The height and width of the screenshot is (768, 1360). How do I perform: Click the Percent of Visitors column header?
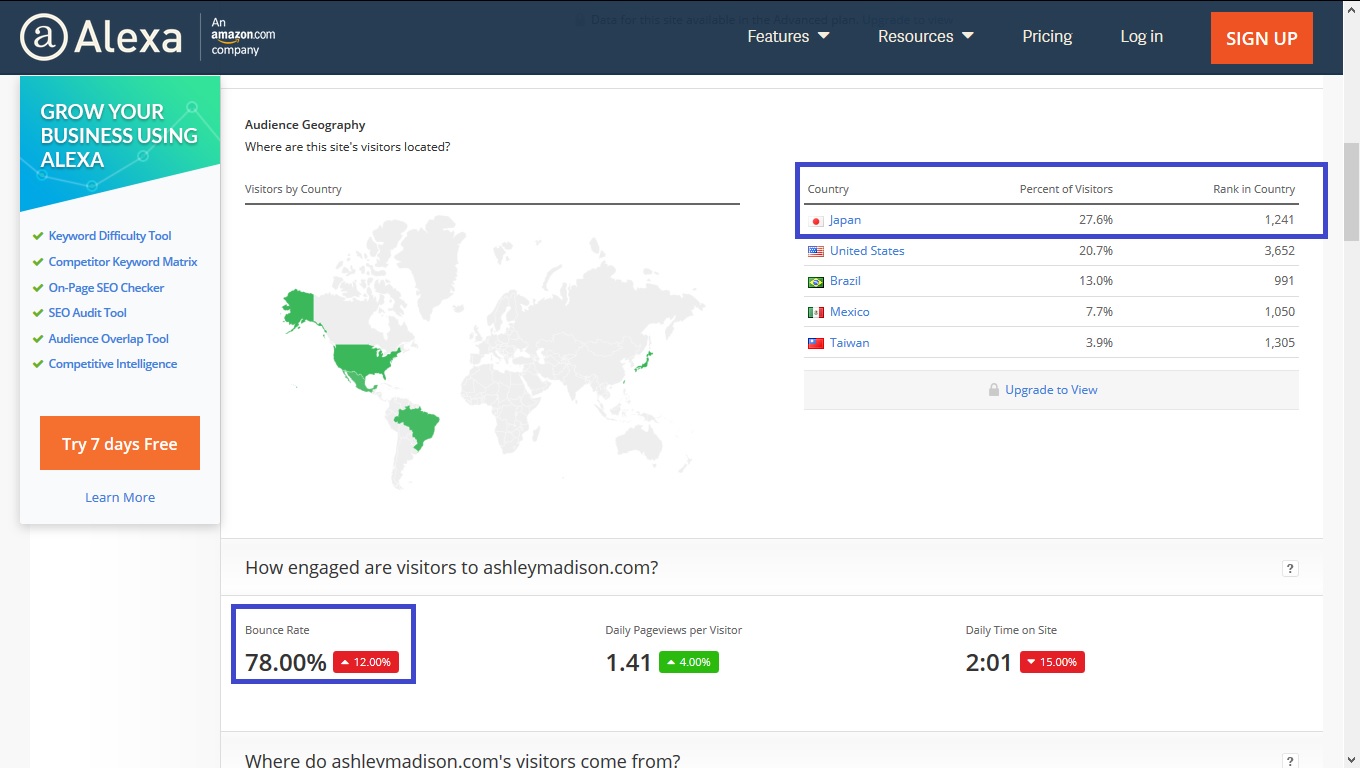click(1066, 189)
